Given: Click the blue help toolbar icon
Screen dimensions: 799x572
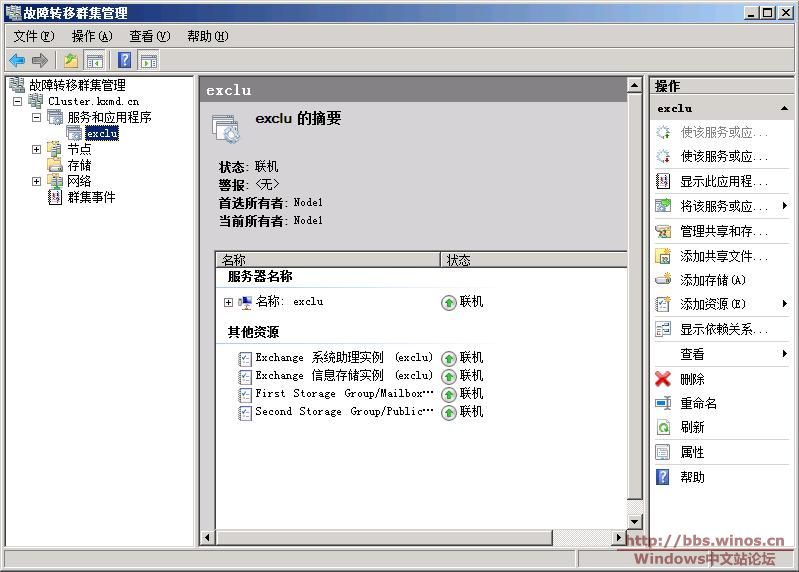Looking at the screenshot, I should point(125,61).
